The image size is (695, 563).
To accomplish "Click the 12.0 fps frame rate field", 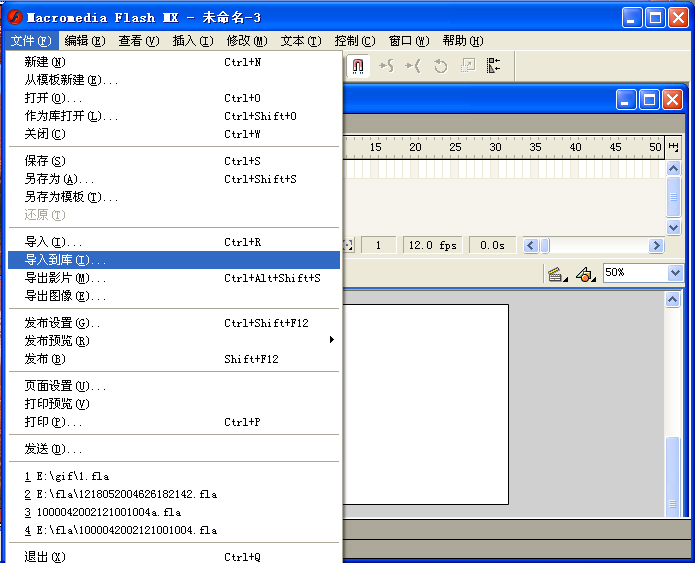I will [432, 245].
